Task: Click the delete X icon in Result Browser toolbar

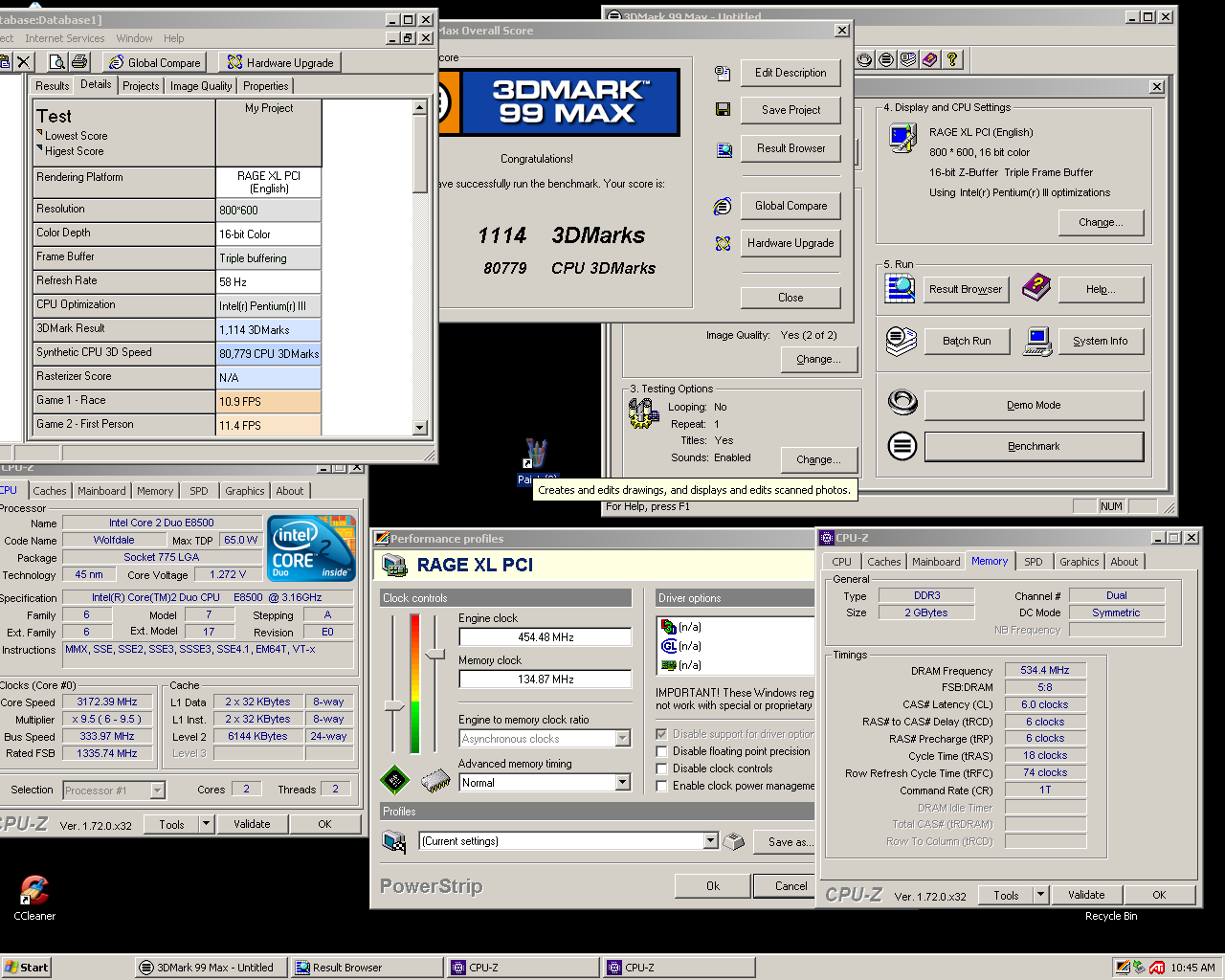Action: click(x=24, y=62)
